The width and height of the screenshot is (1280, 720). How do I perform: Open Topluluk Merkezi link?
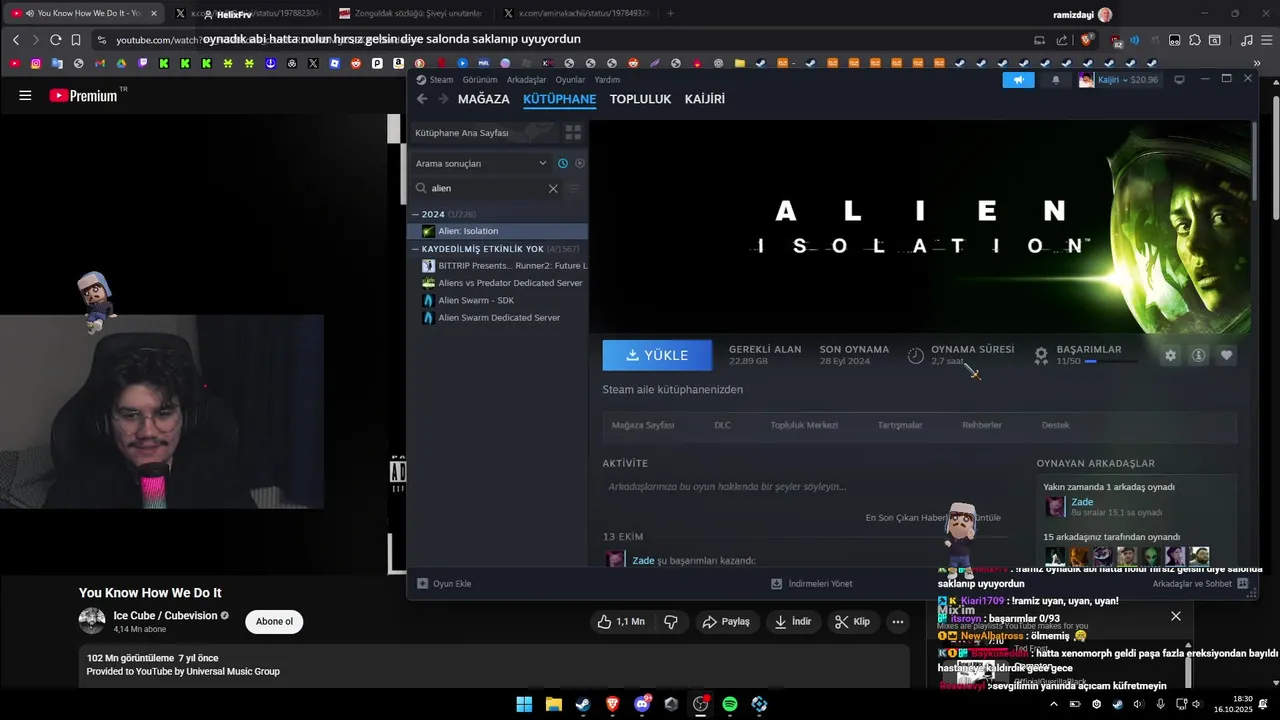coord(804,425)
